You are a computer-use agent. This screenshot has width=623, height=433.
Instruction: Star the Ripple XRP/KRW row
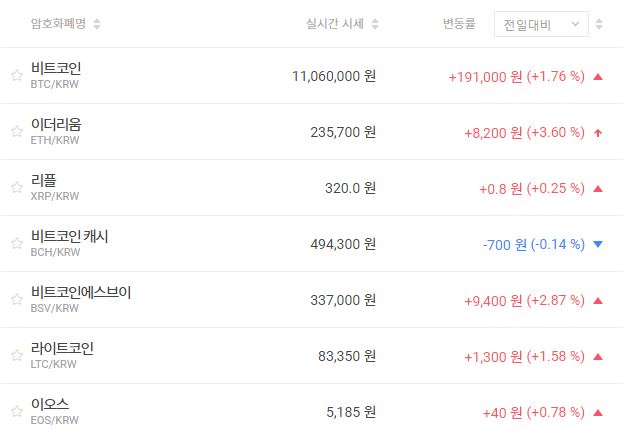[x=16, y=187]
